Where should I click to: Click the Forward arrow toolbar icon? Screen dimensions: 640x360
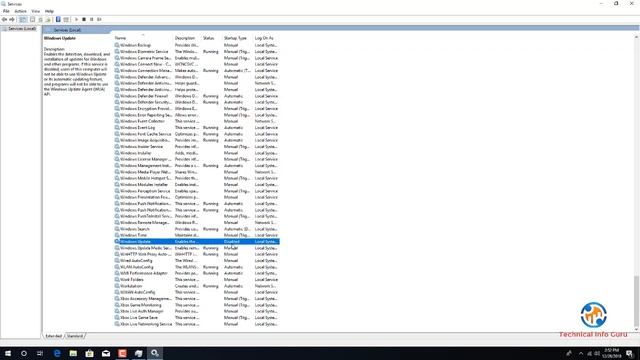[12, 20]
